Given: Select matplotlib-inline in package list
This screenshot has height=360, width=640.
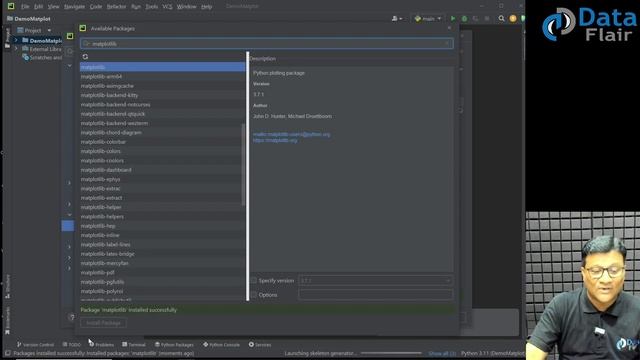Looking at the screenshot, I should pyautogui.click(x=162, y=235).
